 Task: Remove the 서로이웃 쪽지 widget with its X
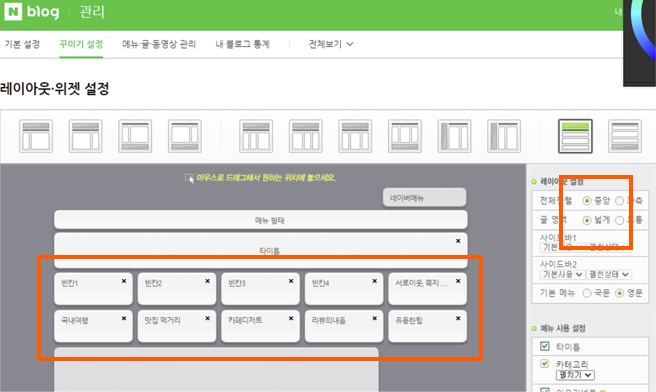pos(458,281)
